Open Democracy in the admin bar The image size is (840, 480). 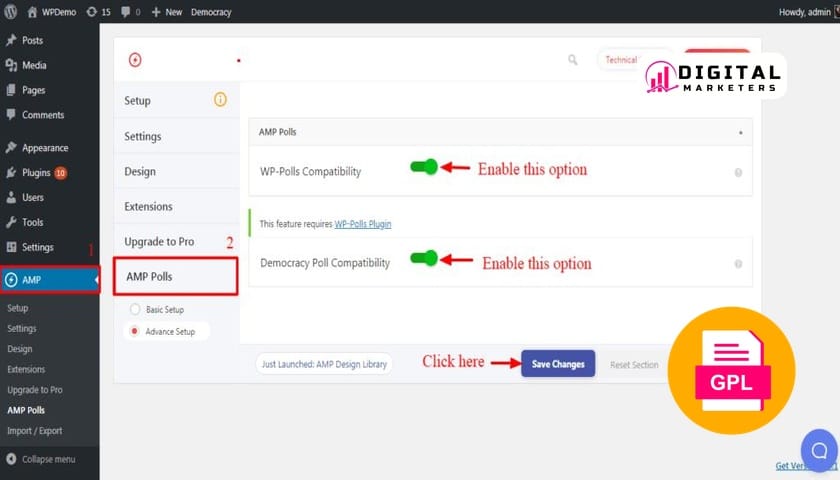pyautogui.click(x=211, y=12)
